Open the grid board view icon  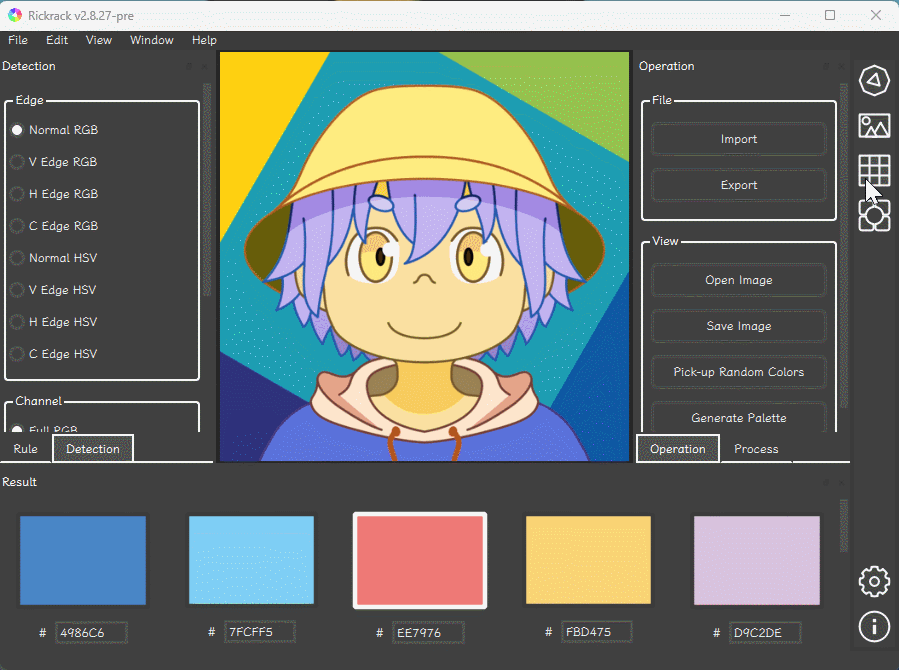tap(874, 171)
